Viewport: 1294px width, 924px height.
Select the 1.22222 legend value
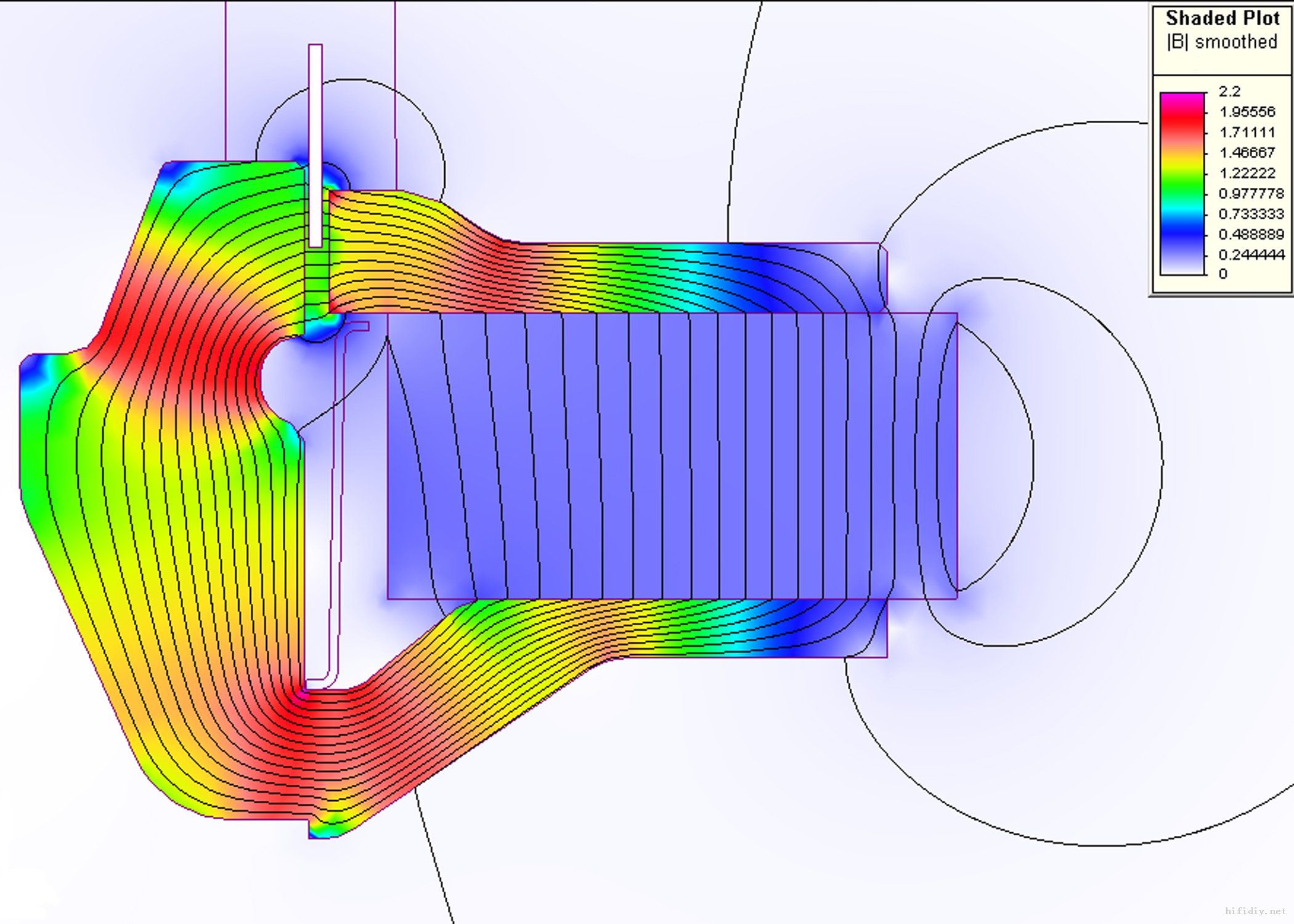(1247, 173)
